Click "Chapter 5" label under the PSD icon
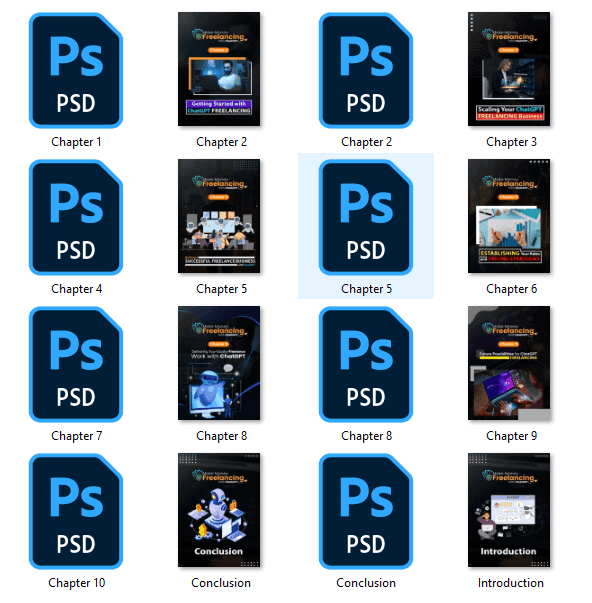592x603 pixels. (x=366, y=289)
